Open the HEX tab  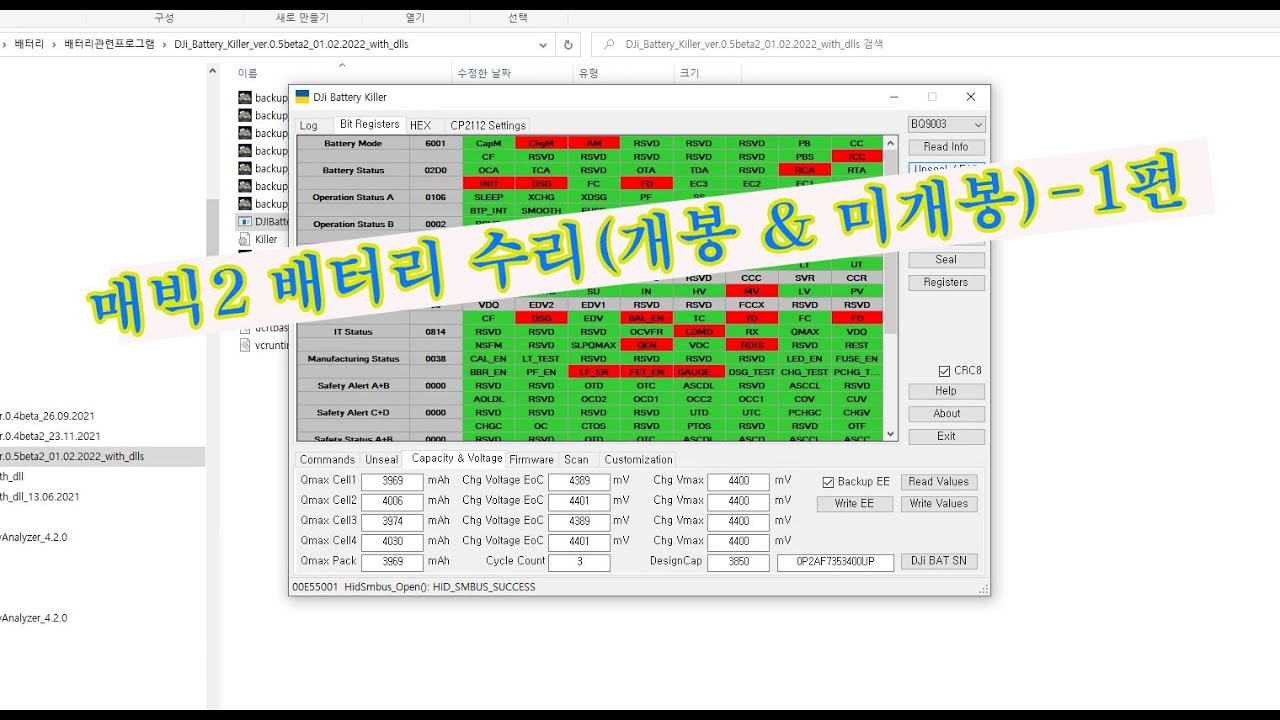421,125
